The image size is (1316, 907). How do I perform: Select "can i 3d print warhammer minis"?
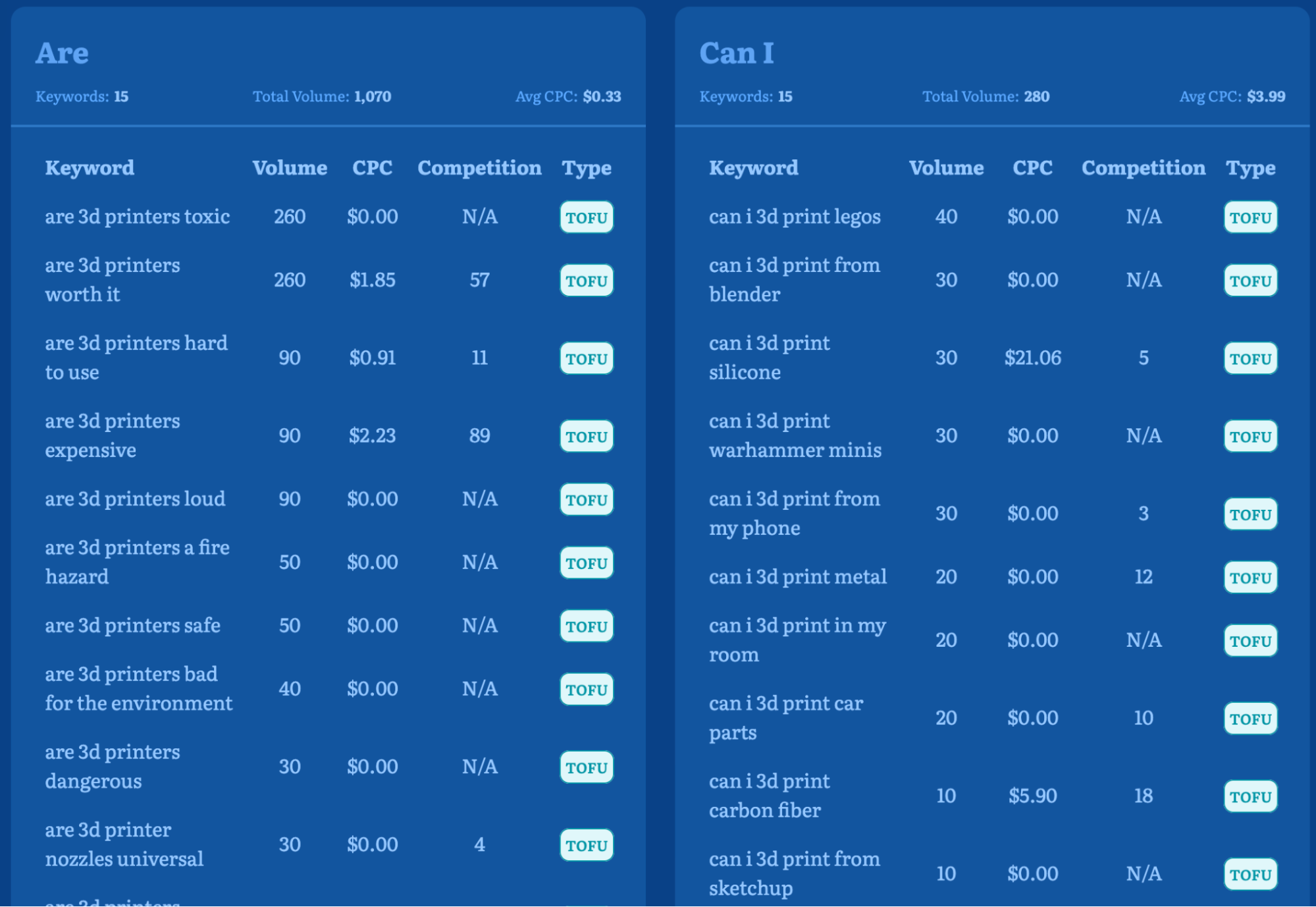click(795, 435)
